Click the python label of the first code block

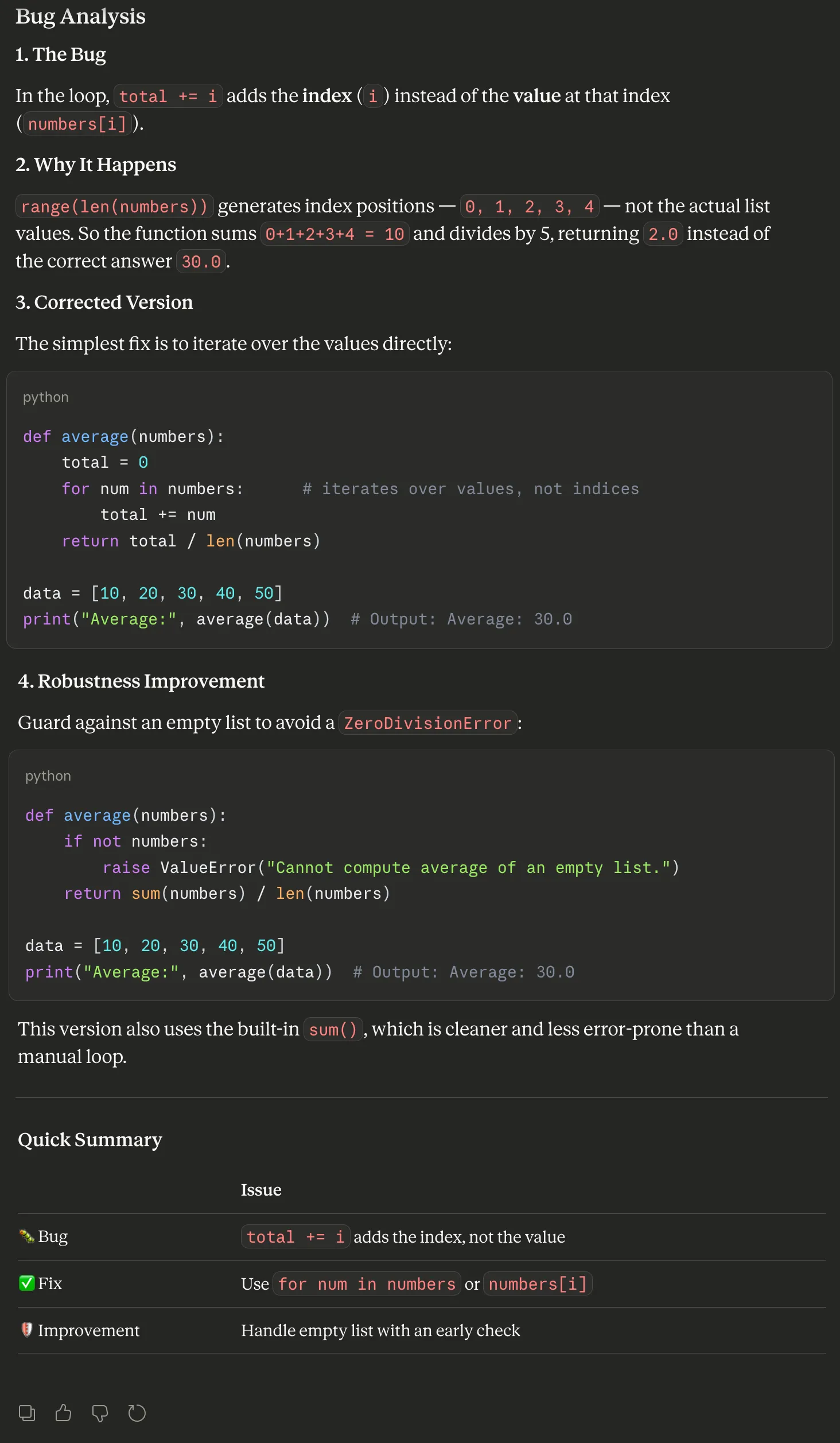[46, 397]
